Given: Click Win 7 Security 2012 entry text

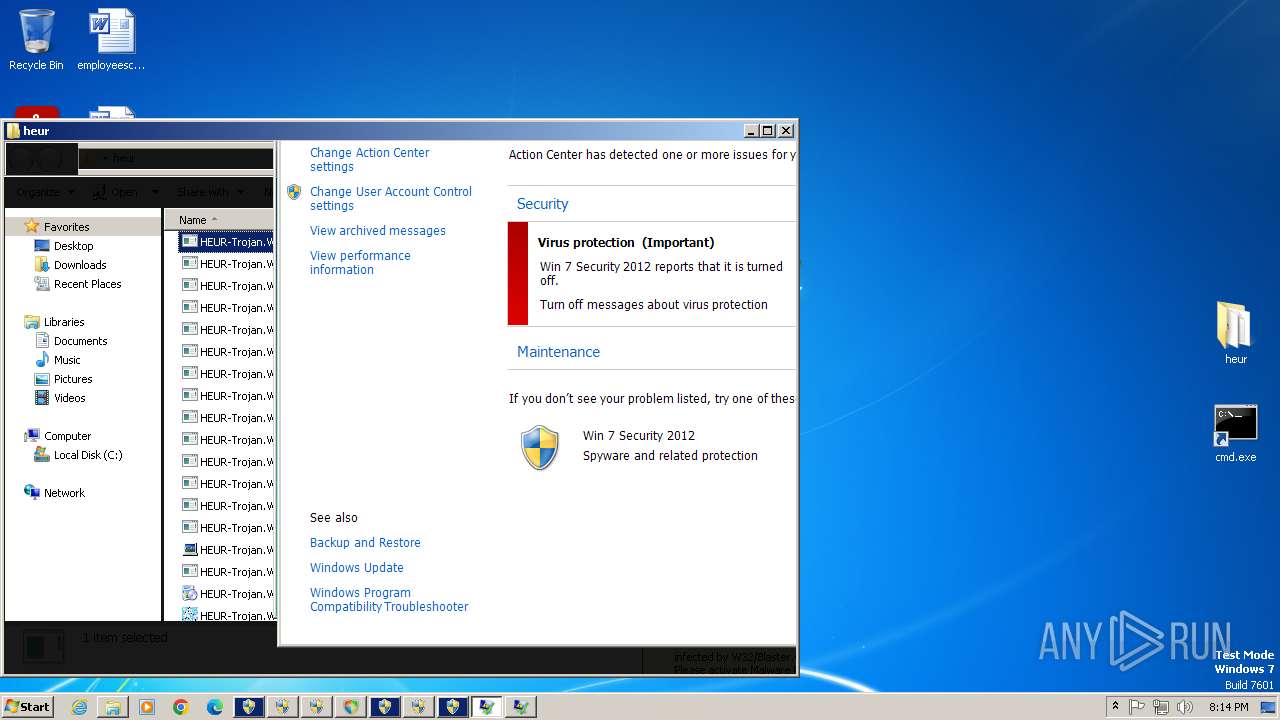Looking at the screenshot, I should tap(639, 436).
